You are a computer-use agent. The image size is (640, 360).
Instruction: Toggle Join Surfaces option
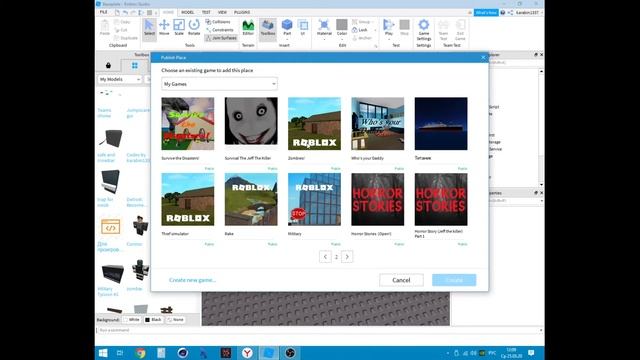click(221, 38)
